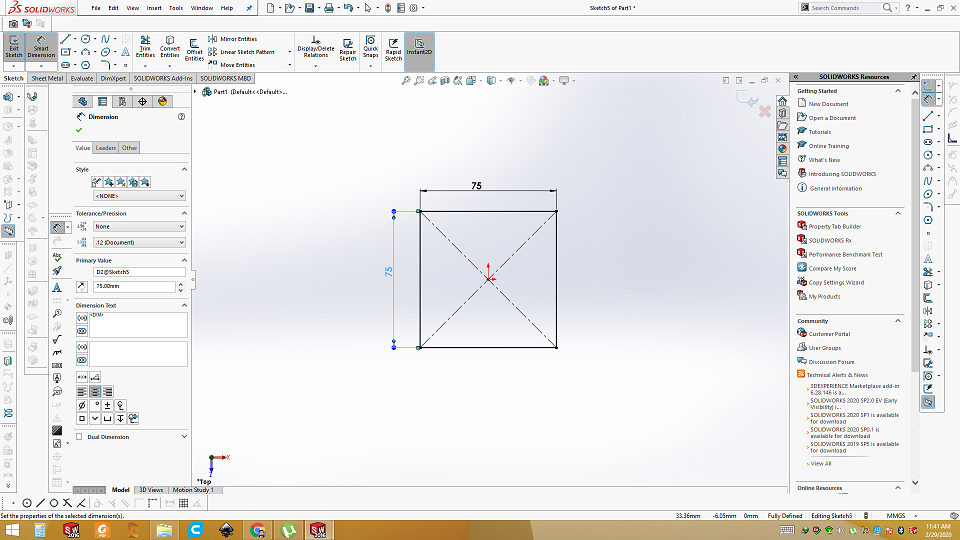This screenshot has height=540, width=960.
Task: Open the precision dropdown .12 (Document)
Action: (139, 242)
